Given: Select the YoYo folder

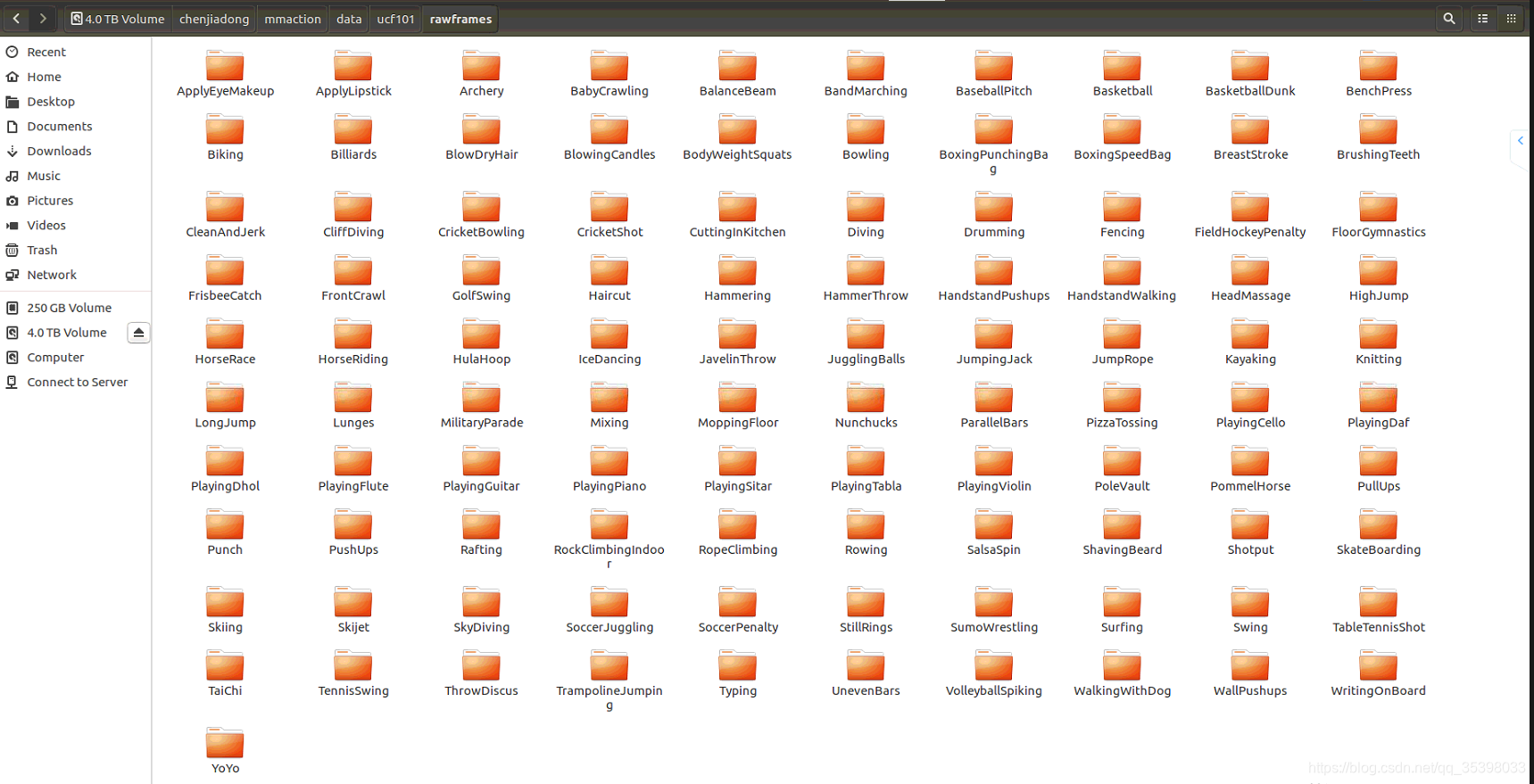Looking at the screenshot, I should click(225, 750).
